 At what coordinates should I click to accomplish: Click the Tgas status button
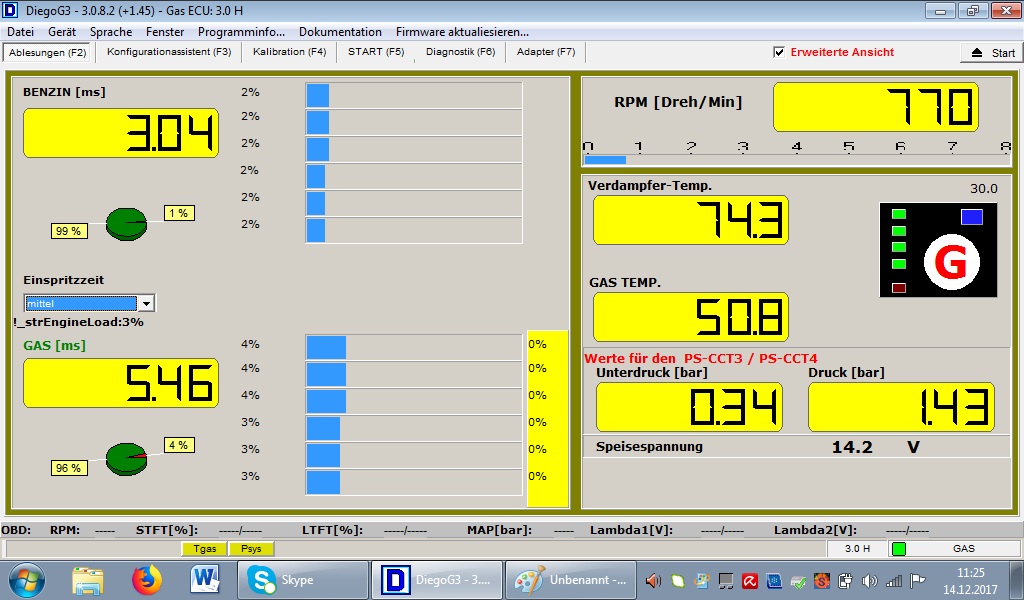(204, 549)
